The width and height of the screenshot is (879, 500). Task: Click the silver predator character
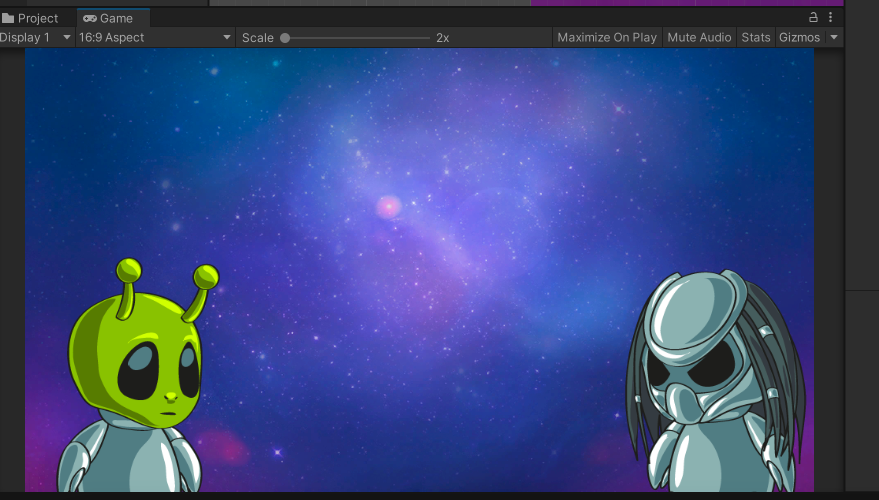click(x=716, y=381)
